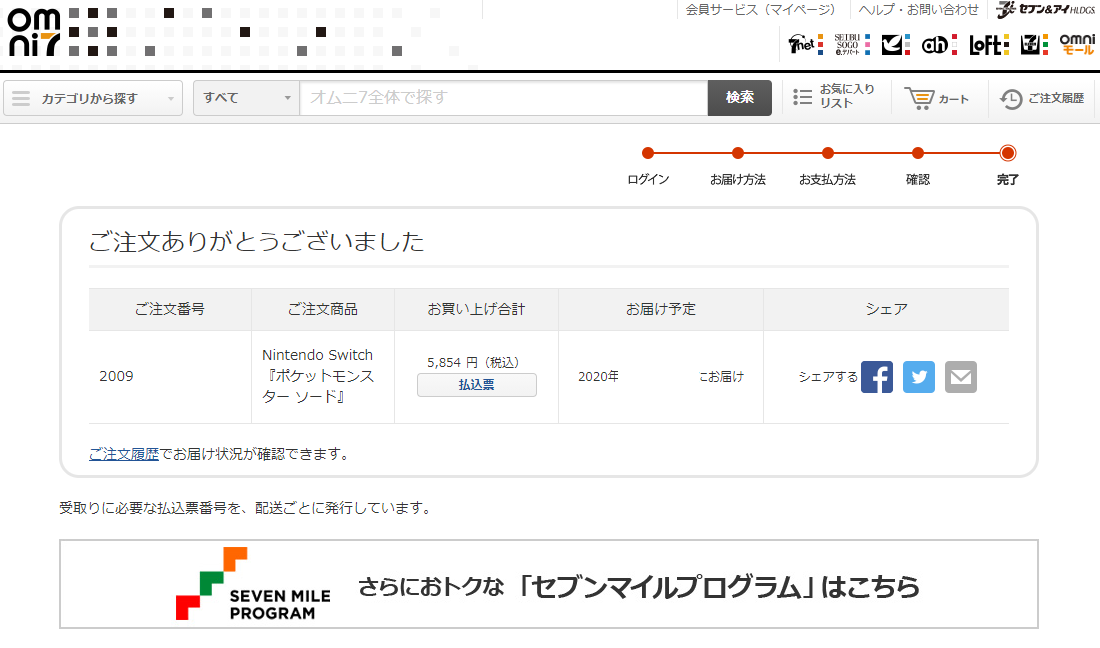The width and height of the screenshot is (1100, 648).
Task: Share order on Facebook
Action: coord(877,377)
